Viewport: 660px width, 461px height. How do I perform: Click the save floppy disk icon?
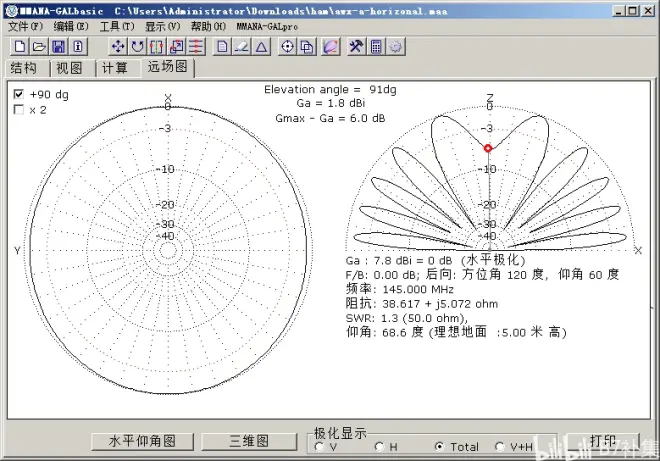click(58, 47)
